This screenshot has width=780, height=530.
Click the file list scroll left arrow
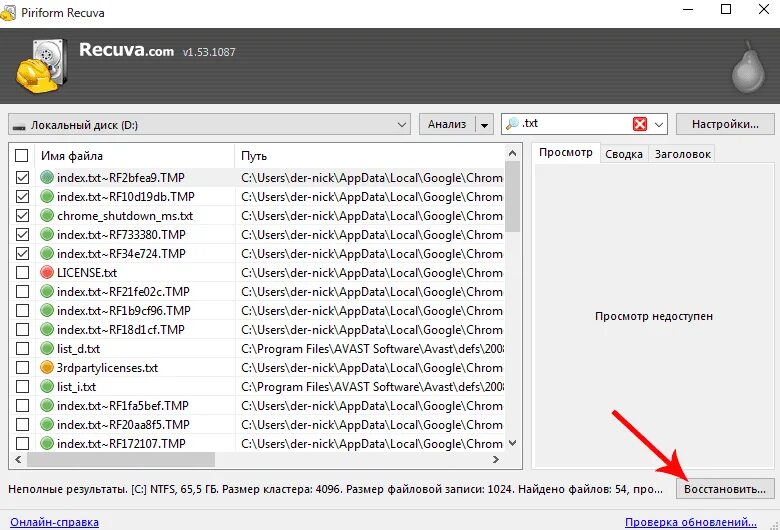point(18,459)
